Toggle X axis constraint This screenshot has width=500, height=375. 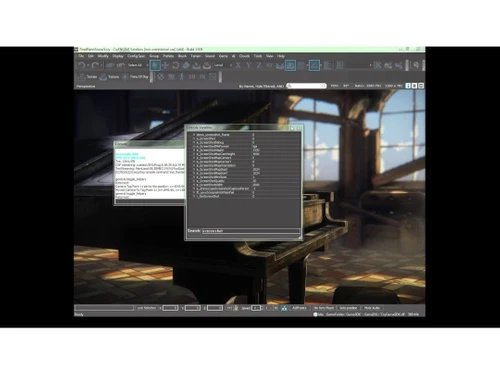[238, 65]
